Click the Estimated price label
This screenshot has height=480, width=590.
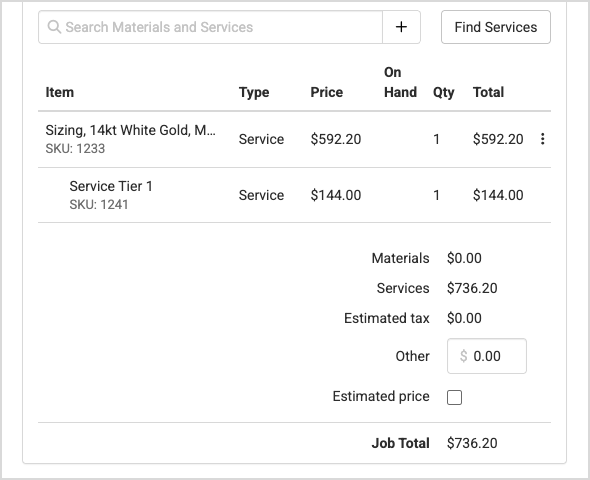click(x=381, y=396)
